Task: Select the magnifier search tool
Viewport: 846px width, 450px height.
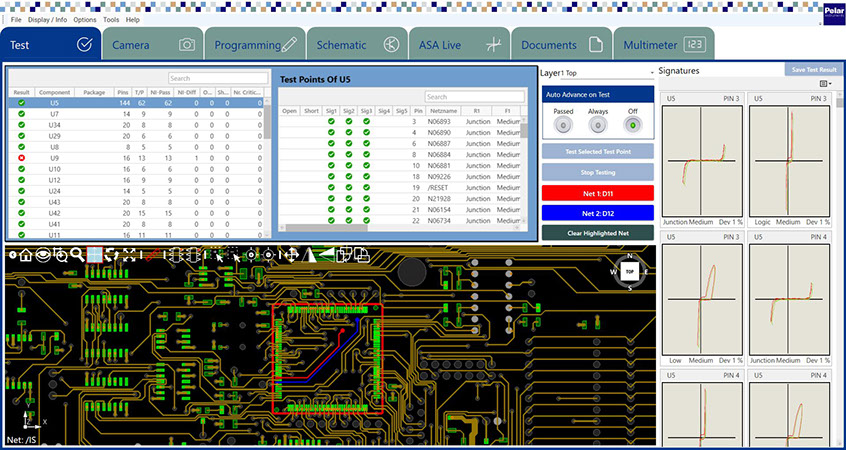Action: pyautogui.click(x=77, y=255)
